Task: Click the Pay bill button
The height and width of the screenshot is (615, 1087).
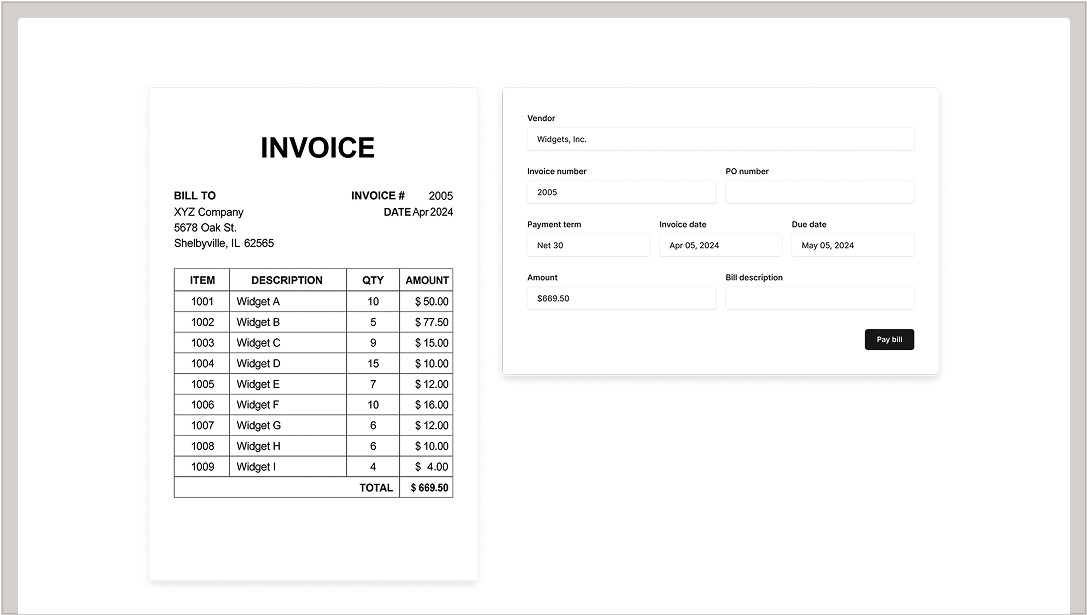Action: [888, 339]
